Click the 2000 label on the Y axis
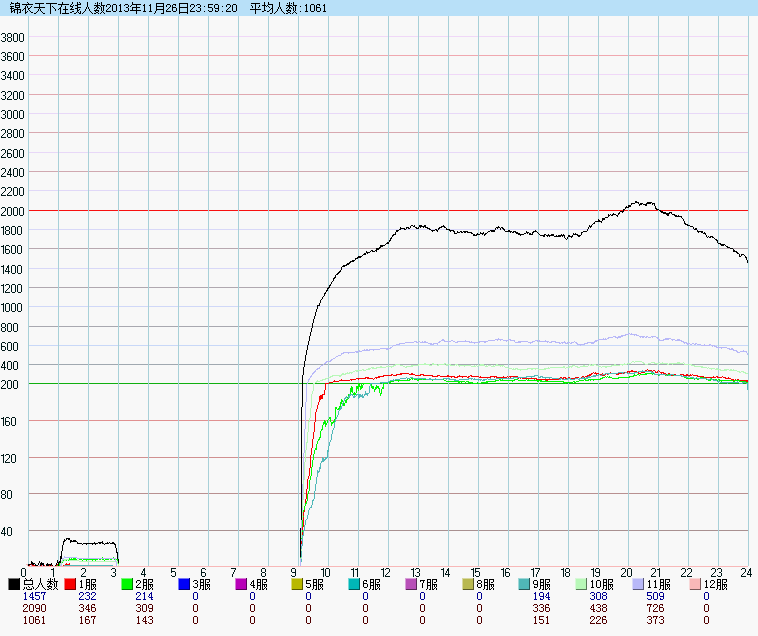Viewport: 758px width, 636px height. pyautogui.click(x=12, y=211)
